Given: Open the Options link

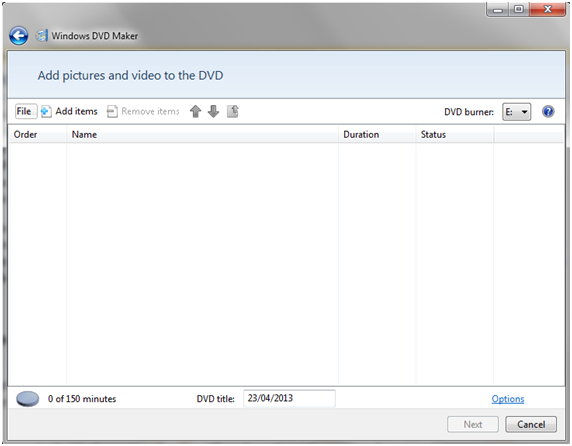Looking at the screenshot, I should click(x=508, y=399).
